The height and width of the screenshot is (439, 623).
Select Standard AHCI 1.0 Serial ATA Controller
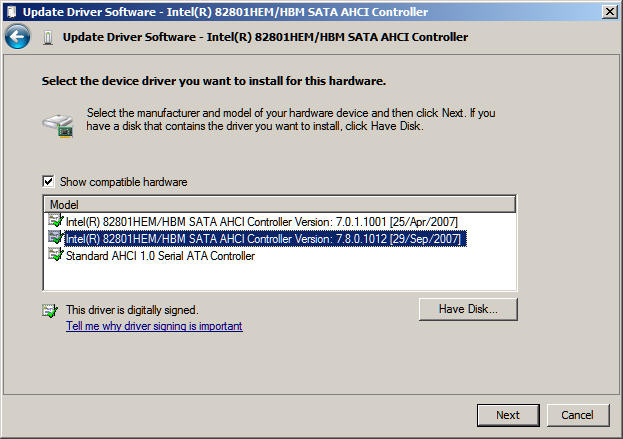(x=160, y=256)
